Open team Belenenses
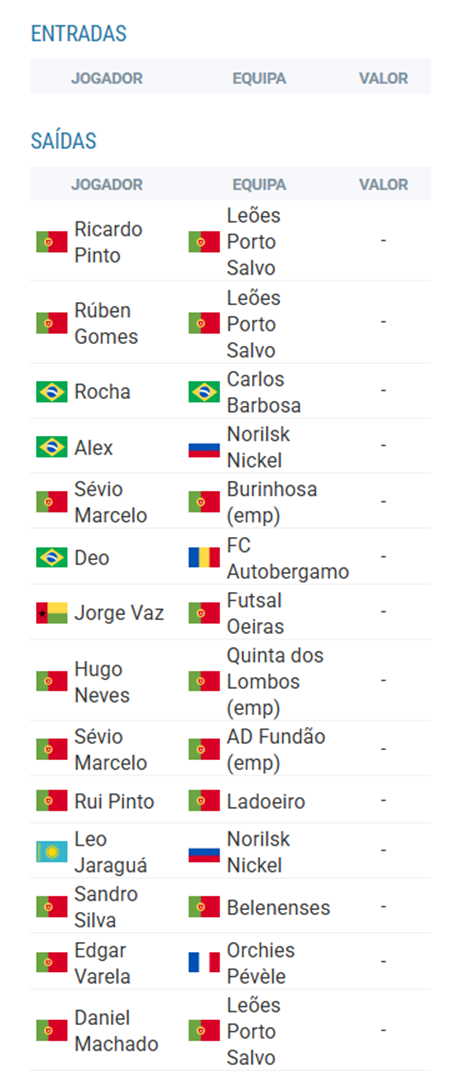The width and height of the screenshot is (456, 1091). pos(278,907)
